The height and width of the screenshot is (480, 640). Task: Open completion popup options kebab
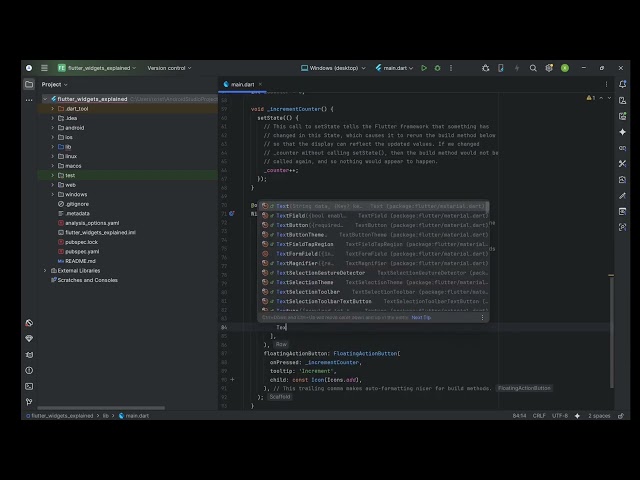pyautogui.click(x=482, y=317)
